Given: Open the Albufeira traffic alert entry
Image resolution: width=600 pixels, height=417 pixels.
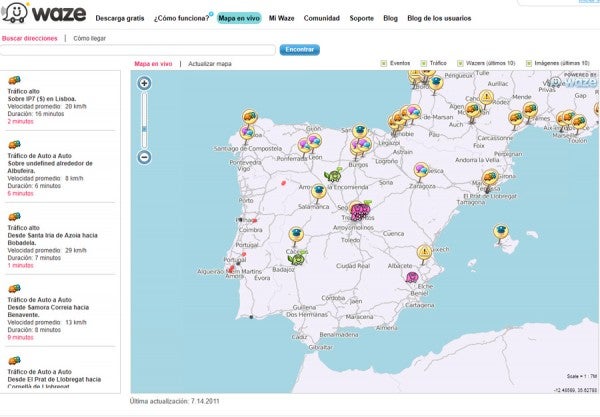Looking at the screenshot, I should coord(60,169).
